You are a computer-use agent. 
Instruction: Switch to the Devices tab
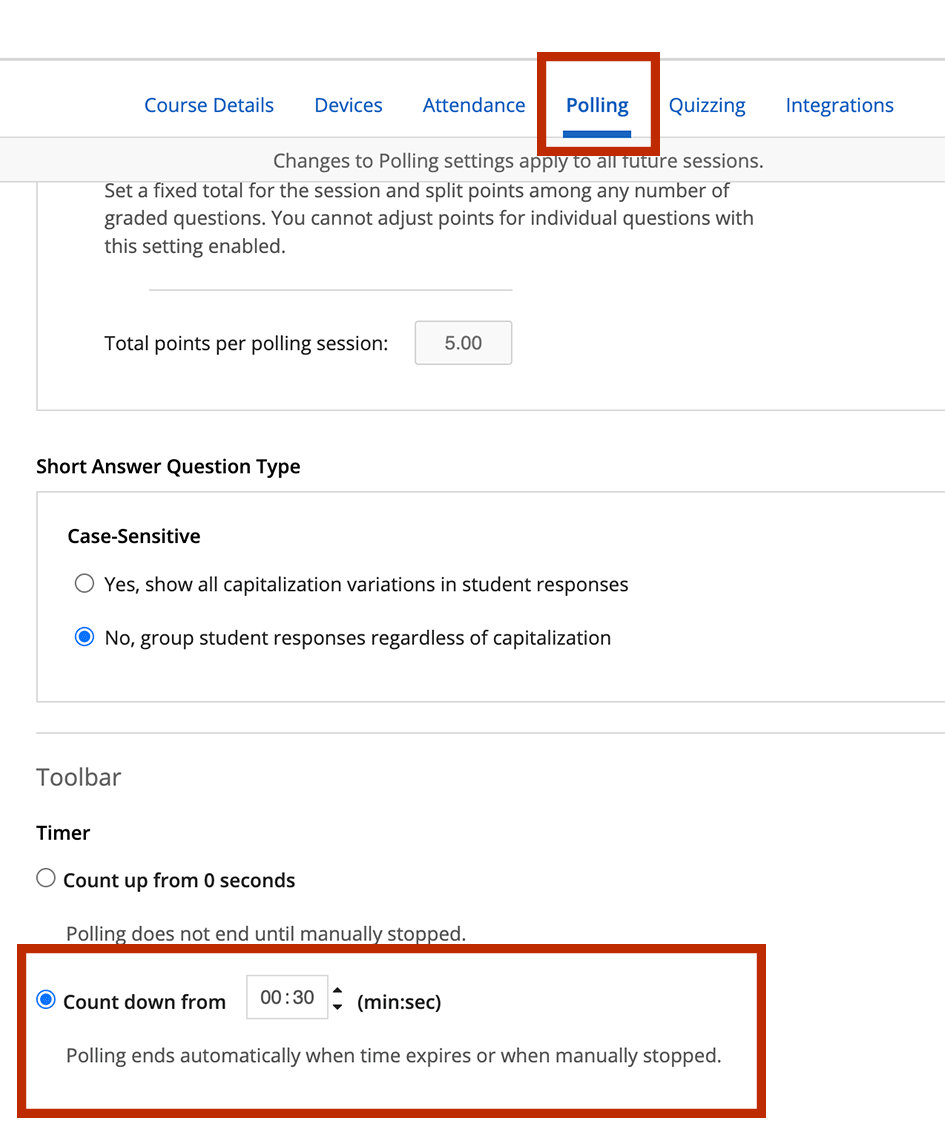point(348,106)
